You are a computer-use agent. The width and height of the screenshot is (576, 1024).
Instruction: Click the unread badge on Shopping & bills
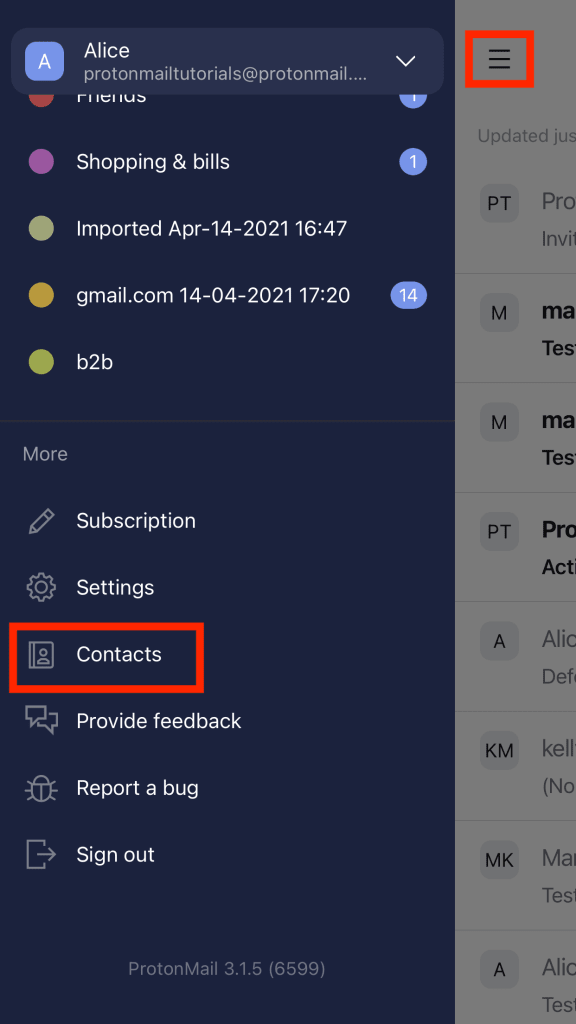click(x=413, y=161)
